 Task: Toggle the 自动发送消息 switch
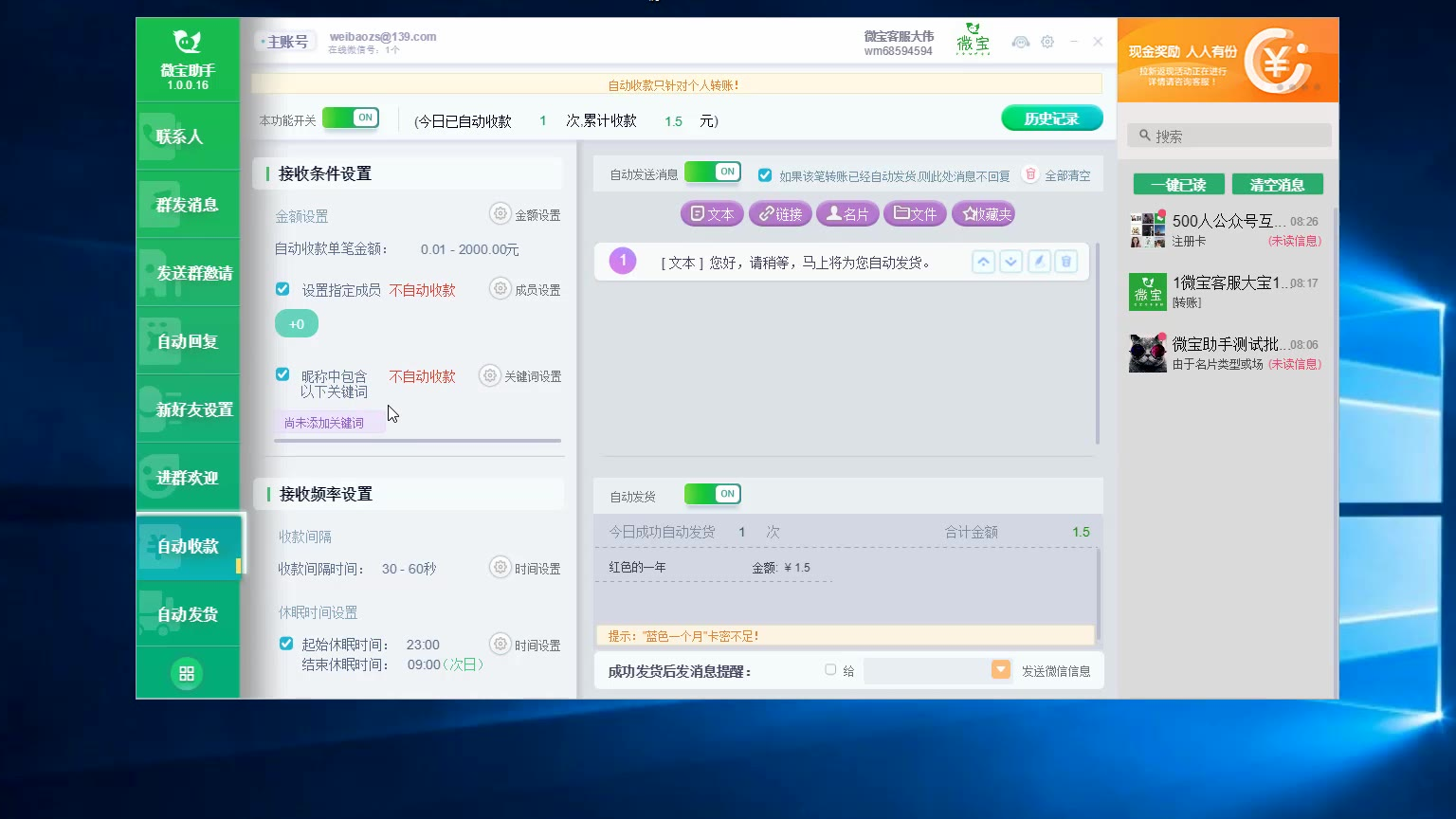(713, 172)
